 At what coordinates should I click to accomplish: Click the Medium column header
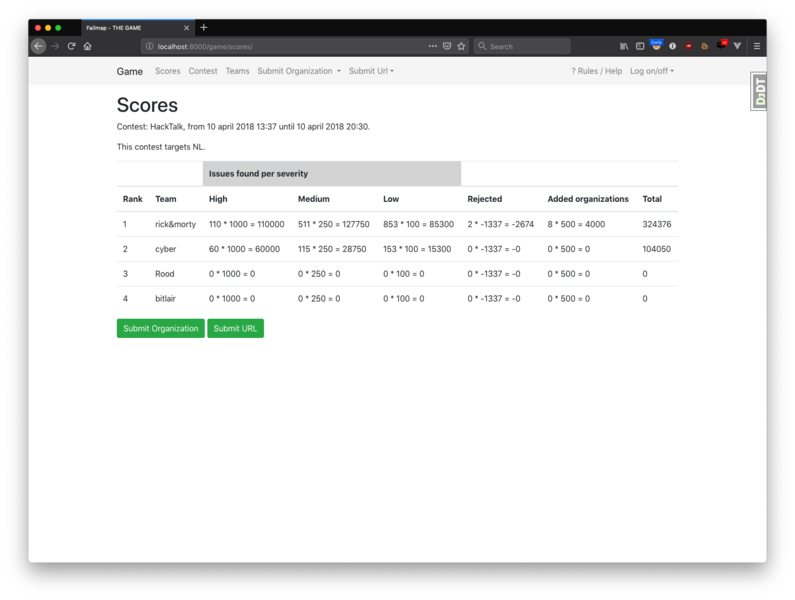314,199
